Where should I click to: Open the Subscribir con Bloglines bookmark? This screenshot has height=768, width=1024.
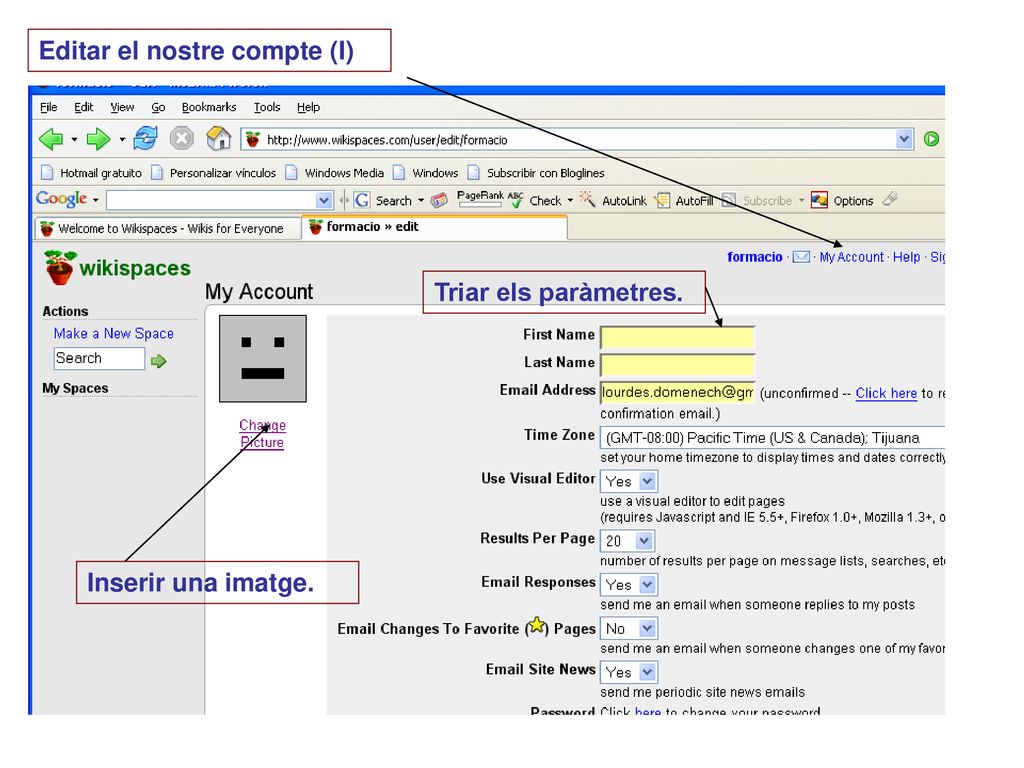point(536,173)
